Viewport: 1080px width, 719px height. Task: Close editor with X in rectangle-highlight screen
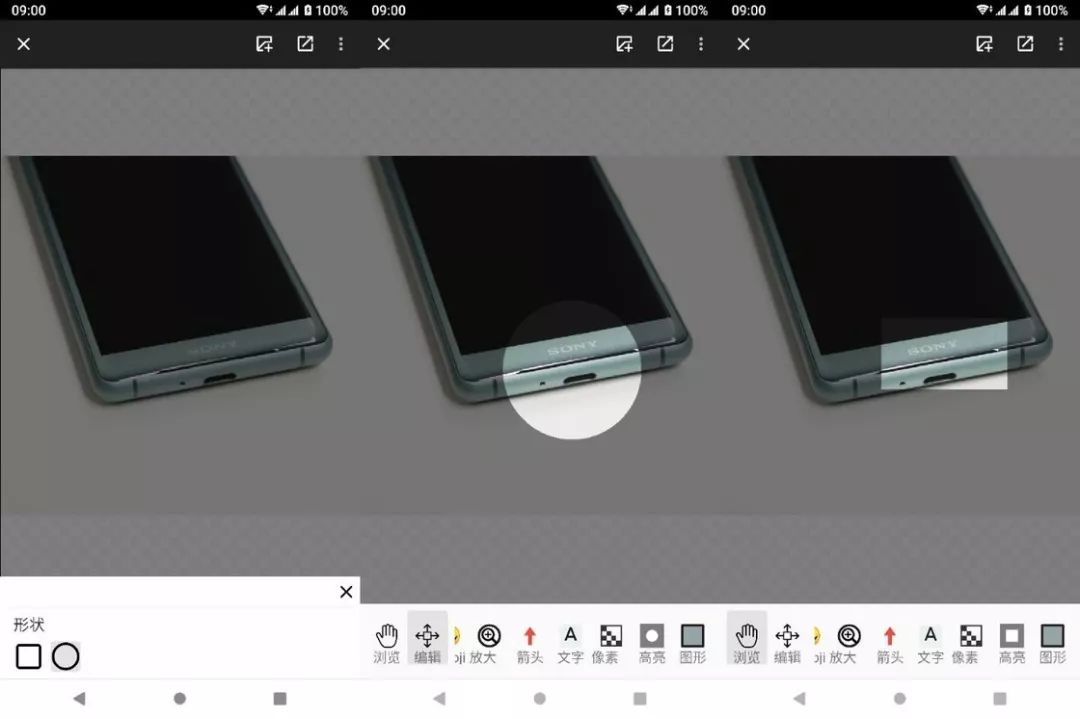744,44
